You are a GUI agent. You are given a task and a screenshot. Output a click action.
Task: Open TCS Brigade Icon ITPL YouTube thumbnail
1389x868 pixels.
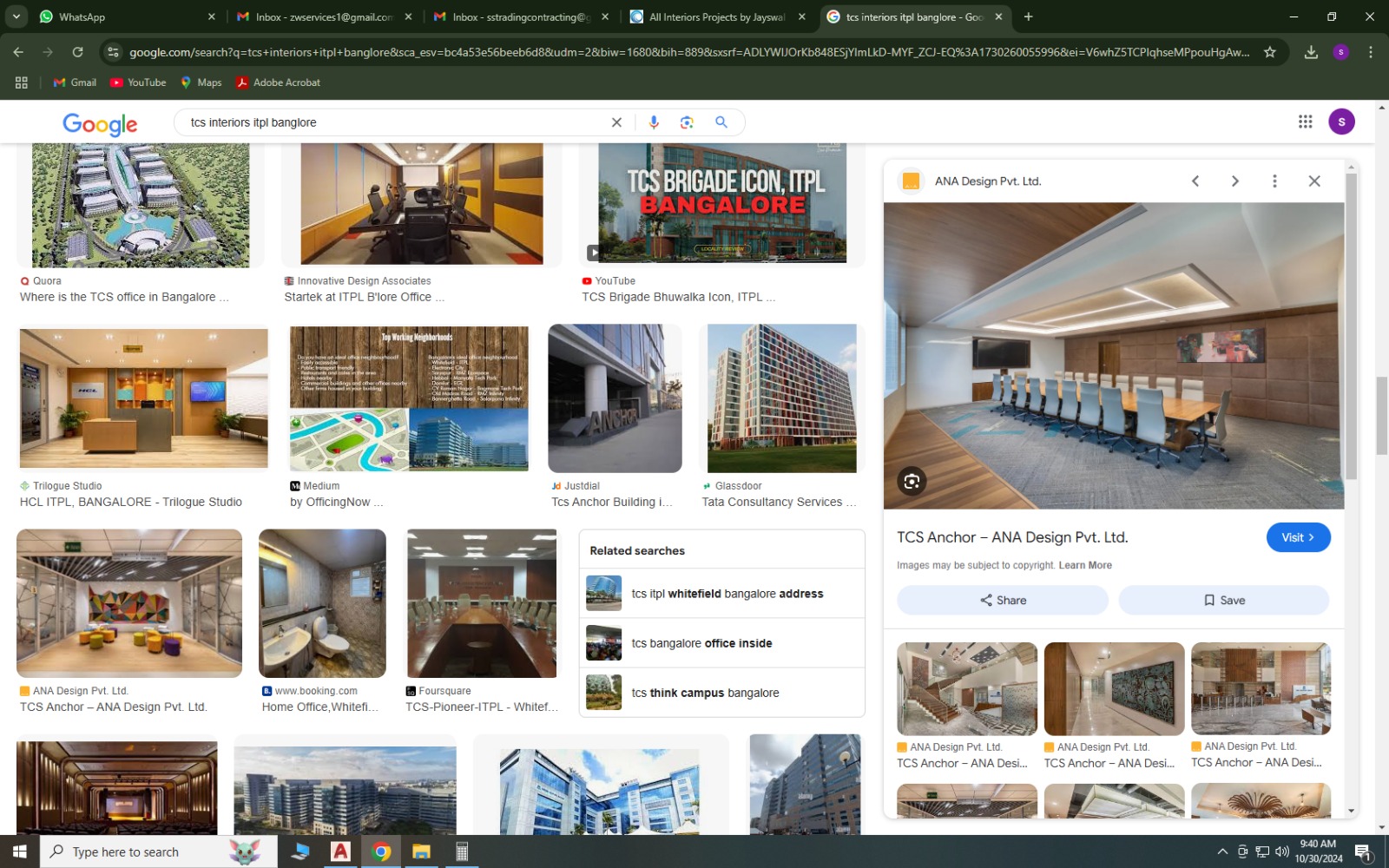tap(722, 203)
